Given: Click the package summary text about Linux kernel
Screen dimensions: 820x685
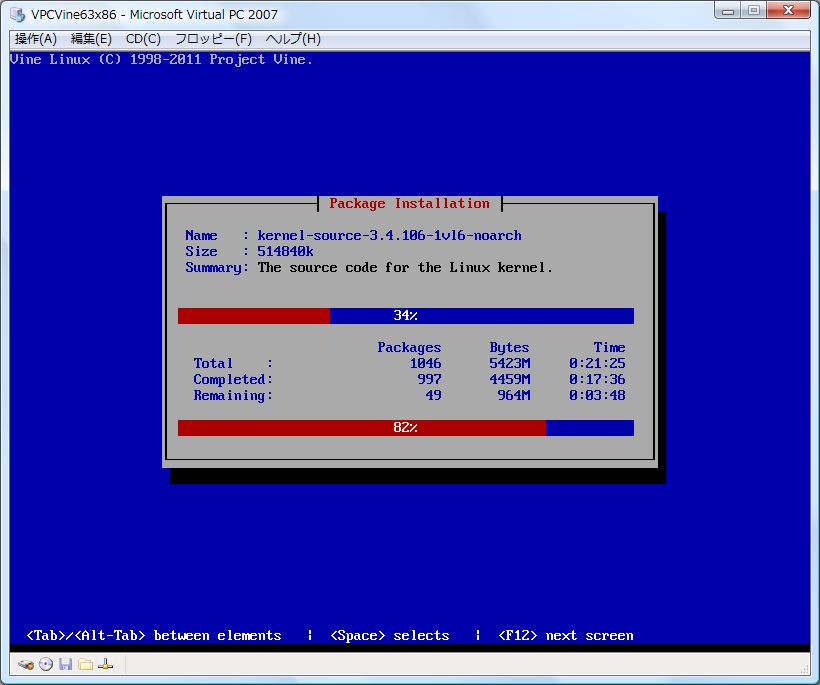Looking at the screenshot, I should click(405, 268).
